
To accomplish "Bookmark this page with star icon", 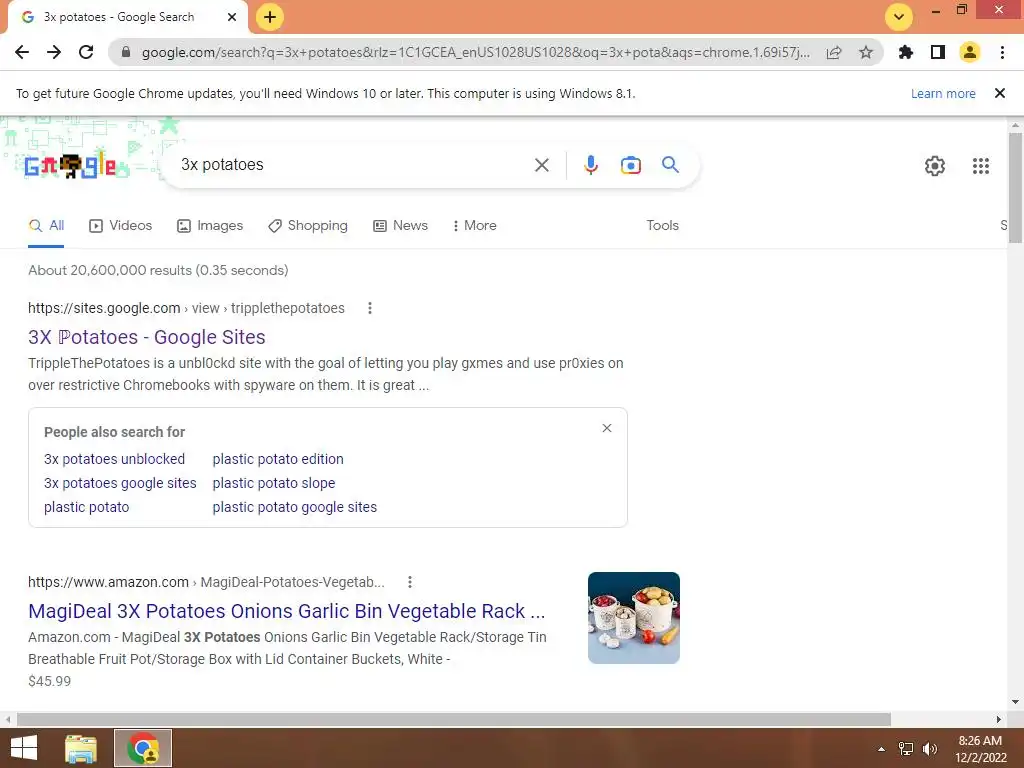I will coord(866,52).
